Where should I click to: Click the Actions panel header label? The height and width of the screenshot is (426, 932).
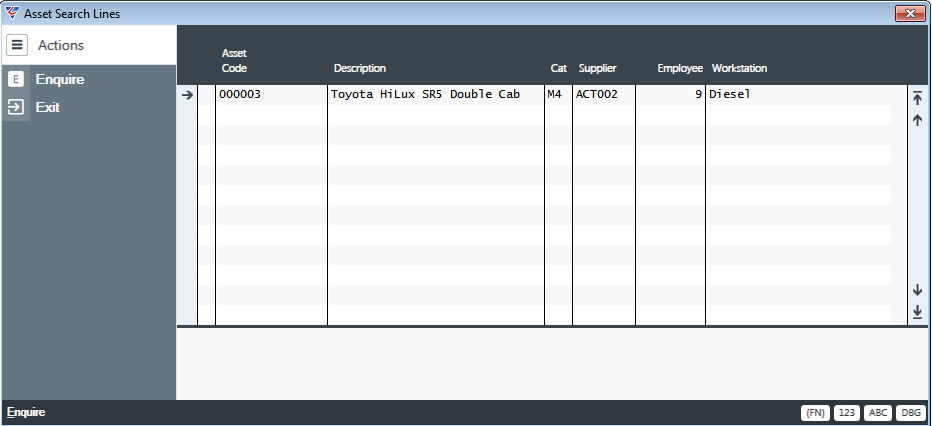[x=61, y=45]
